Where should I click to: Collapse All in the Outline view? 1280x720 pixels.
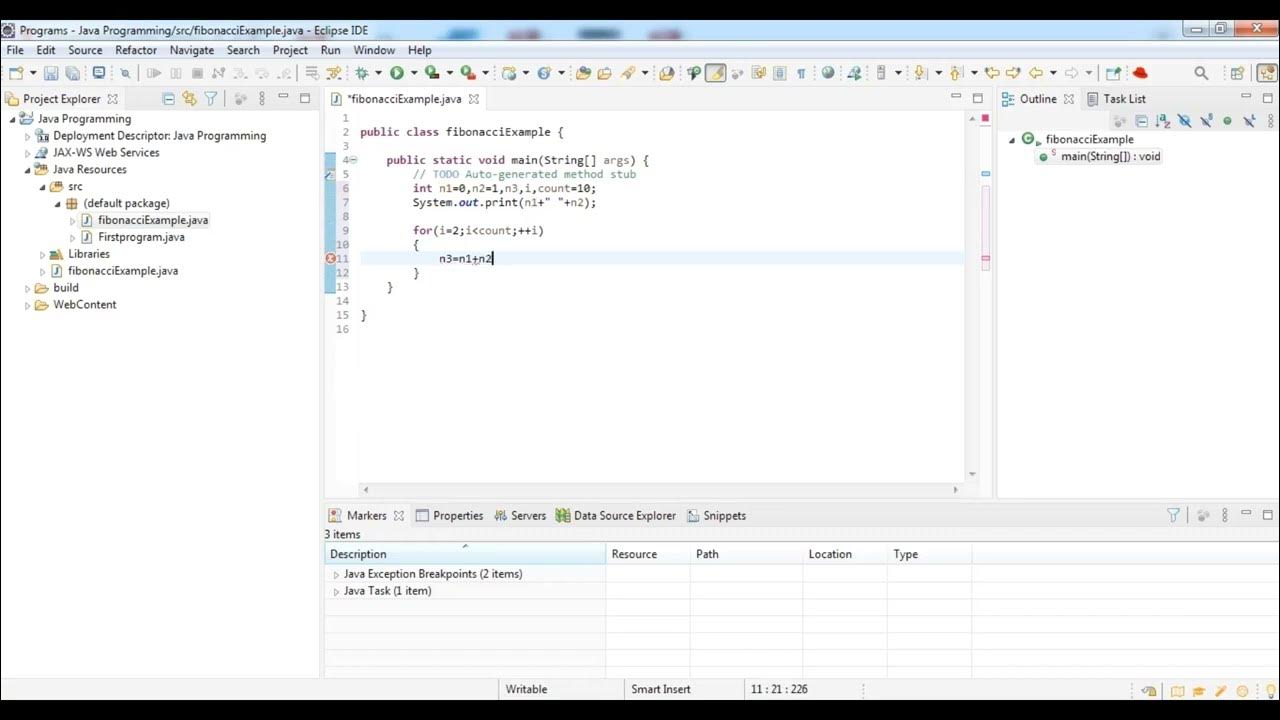(x=1141, y=121)
